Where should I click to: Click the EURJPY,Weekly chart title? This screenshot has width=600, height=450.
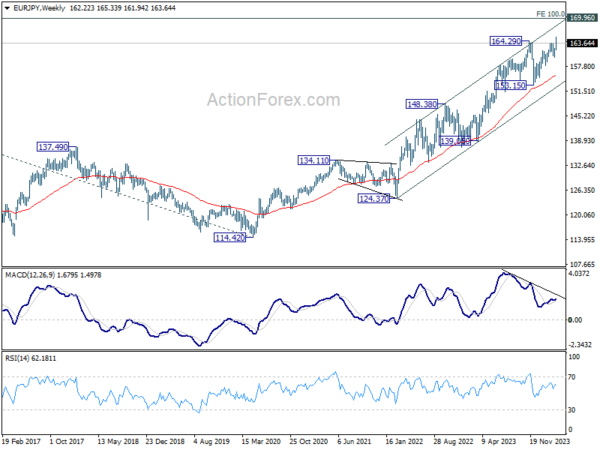pyautogui.click(x=39, y=8)
